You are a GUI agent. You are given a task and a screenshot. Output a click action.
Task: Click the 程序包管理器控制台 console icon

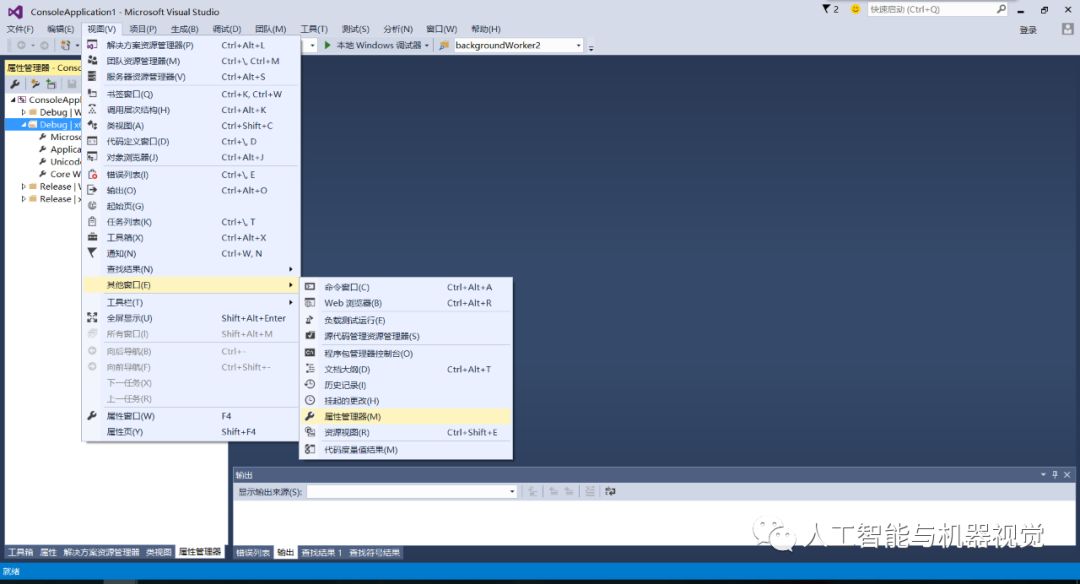click(x=310, y=353)
